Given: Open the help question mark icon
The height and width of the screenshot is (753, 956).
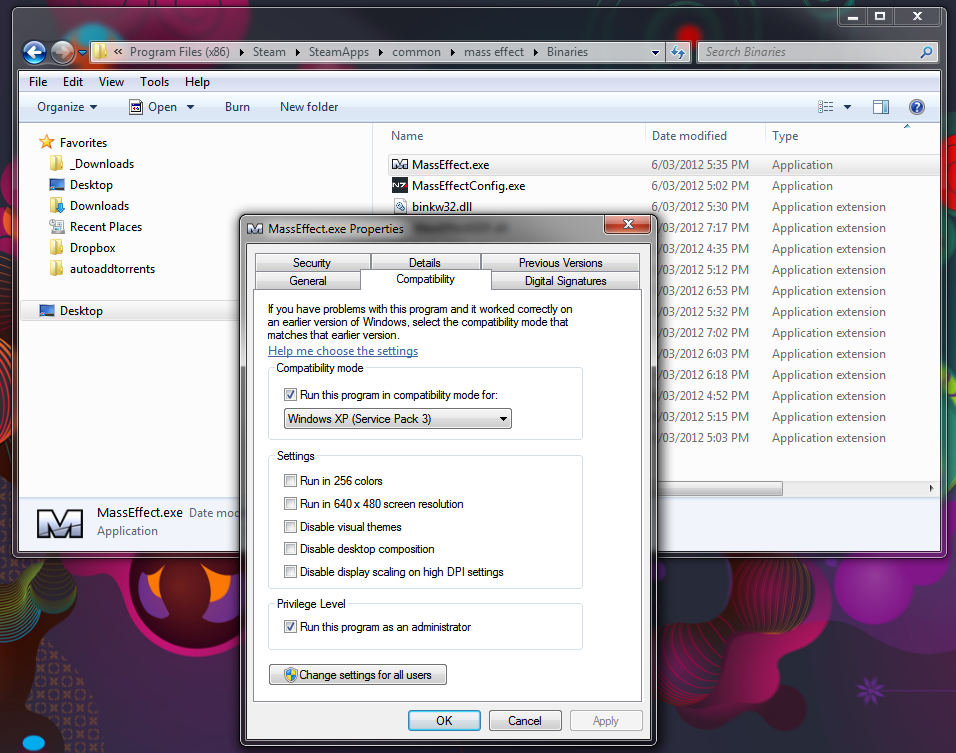Looking at the screenshot, I should [916, 107].
